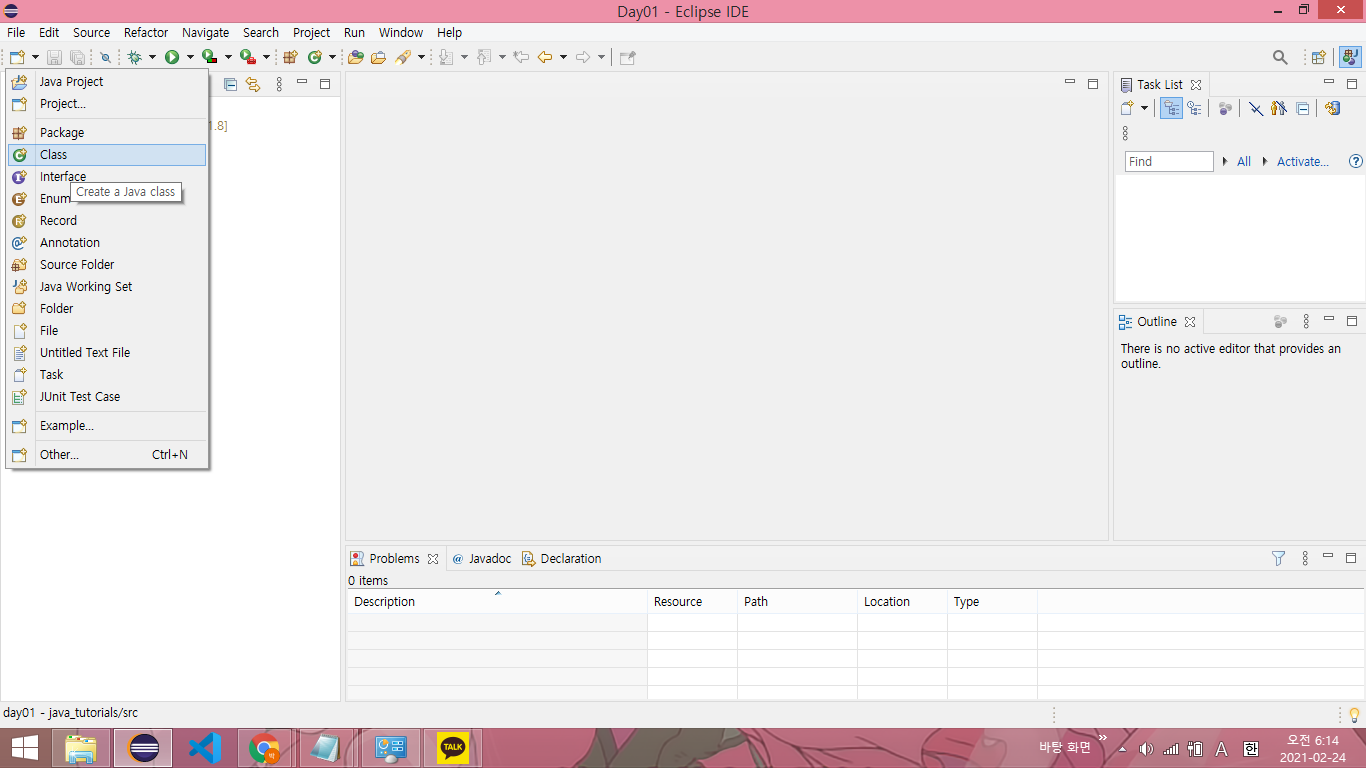Click the Coverage launch icon

(209, 57)
